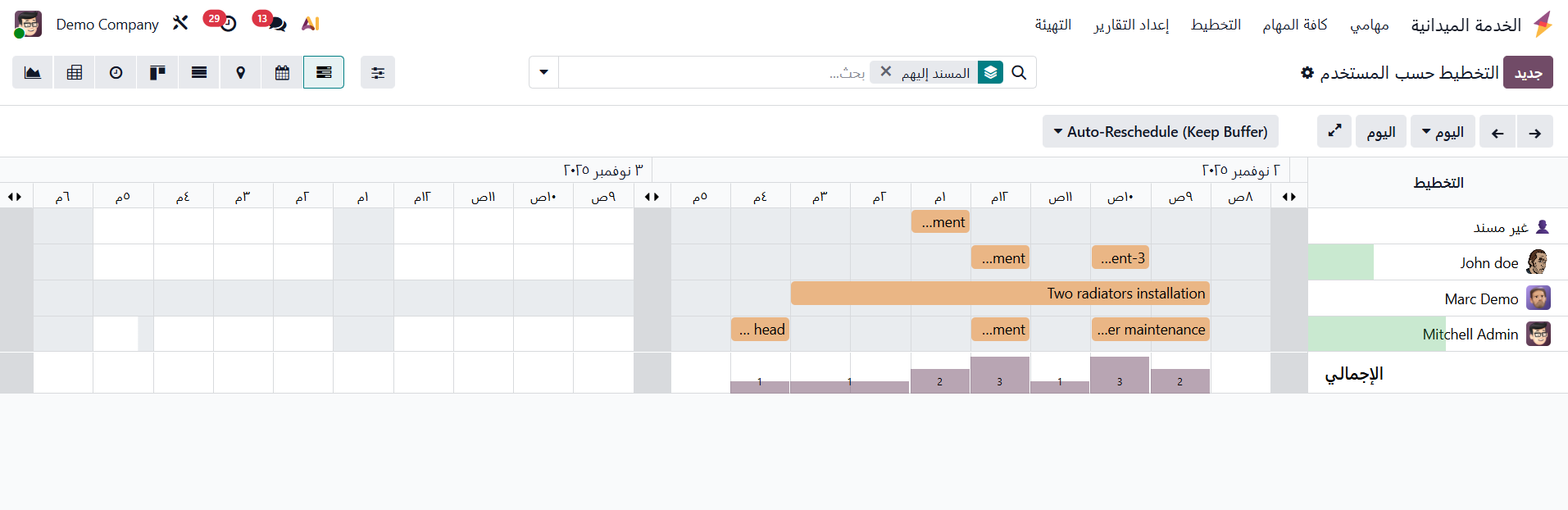Open the search options dropdown arrow
This screenshot has height=510, width=1568.
(x=543, y=72)
